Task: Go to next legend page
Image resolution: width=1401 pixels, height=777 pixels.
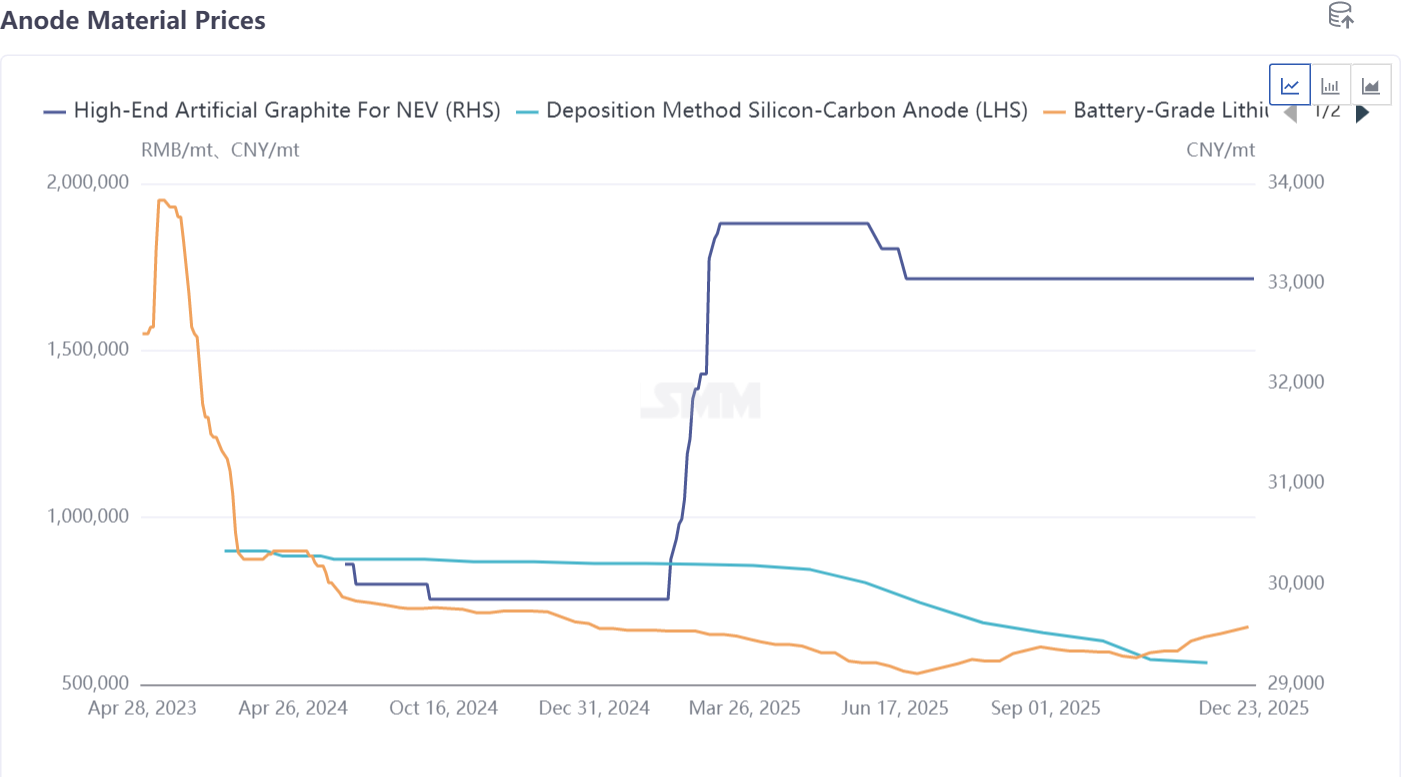Action: (x=1362, y=113)
